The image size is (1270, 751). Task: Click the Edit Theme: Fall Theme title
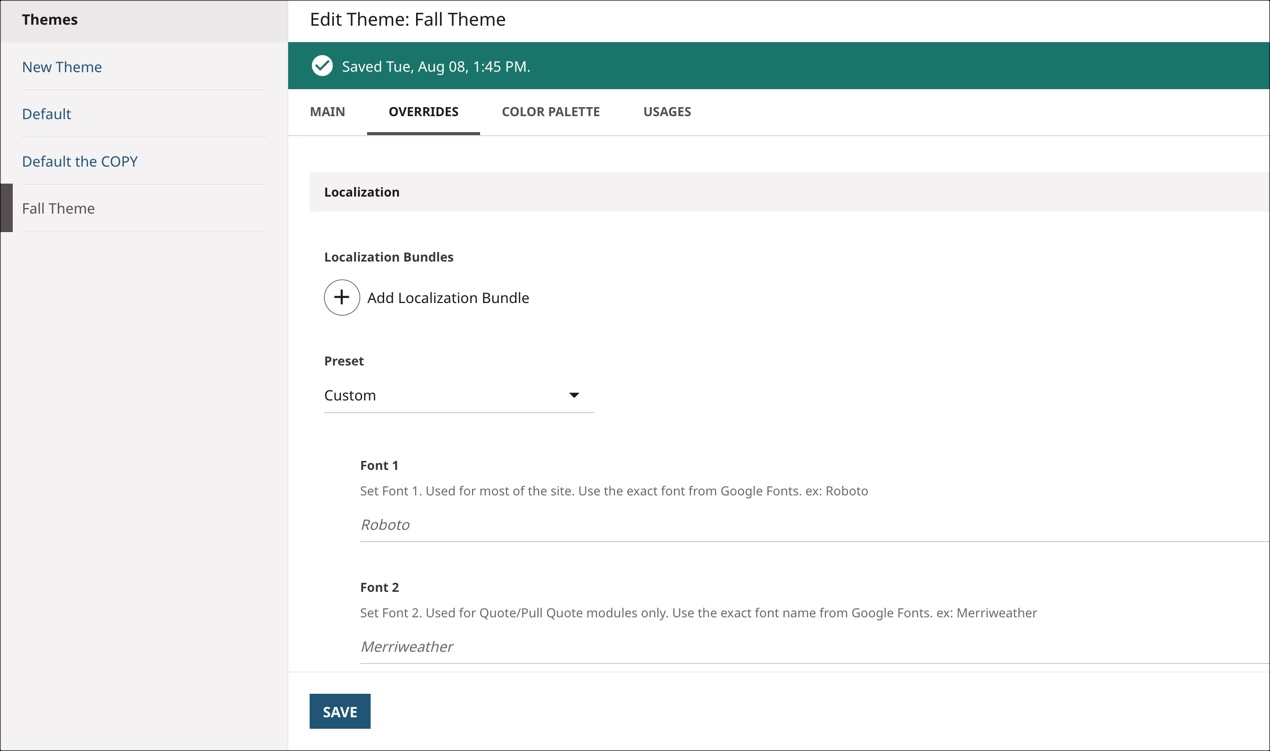(x=408, y=19)
